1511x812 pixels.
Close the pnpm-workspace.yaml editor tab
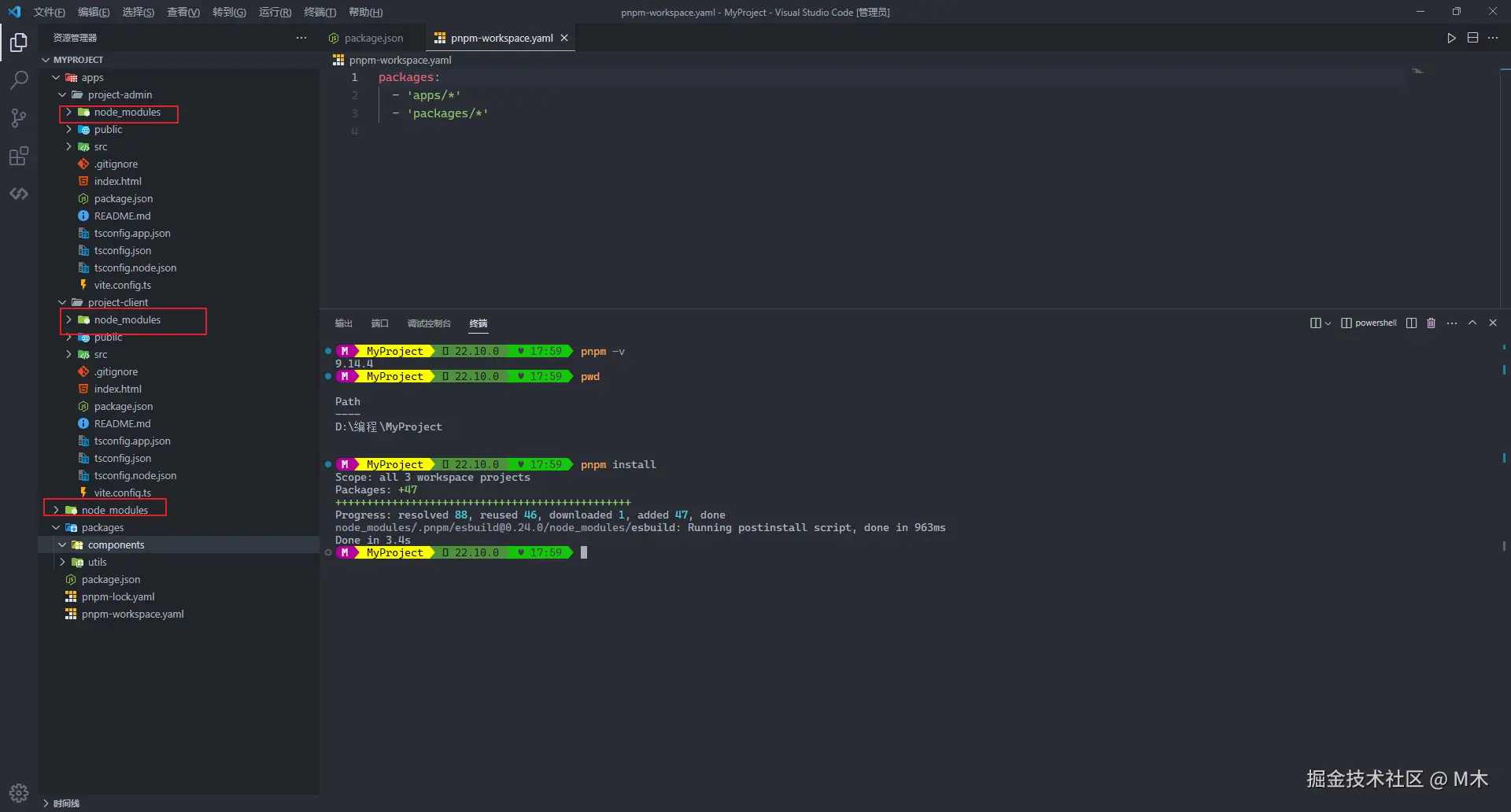pos(564,38)
